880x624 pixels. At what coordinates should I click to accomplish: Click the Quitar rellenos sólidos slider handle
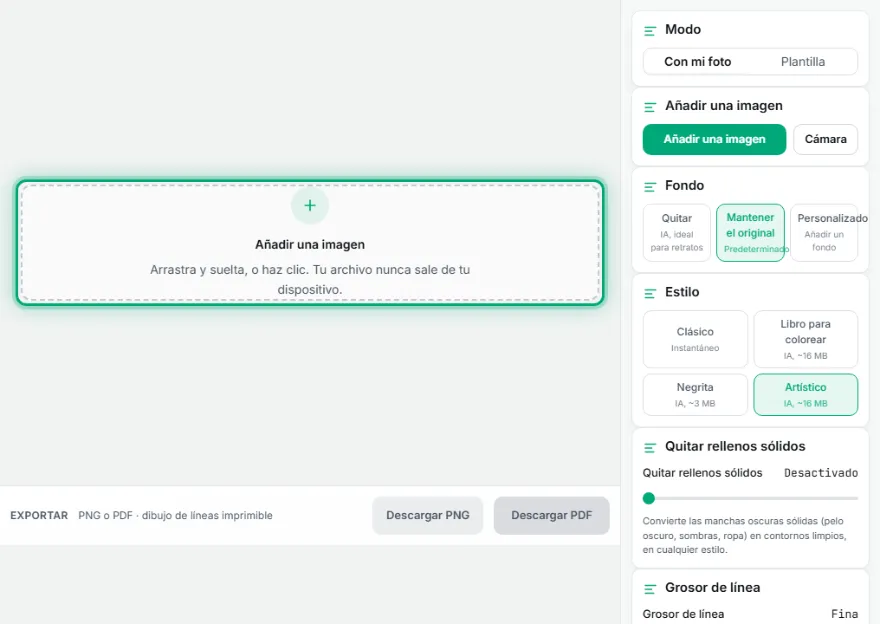tap(649, 498)
